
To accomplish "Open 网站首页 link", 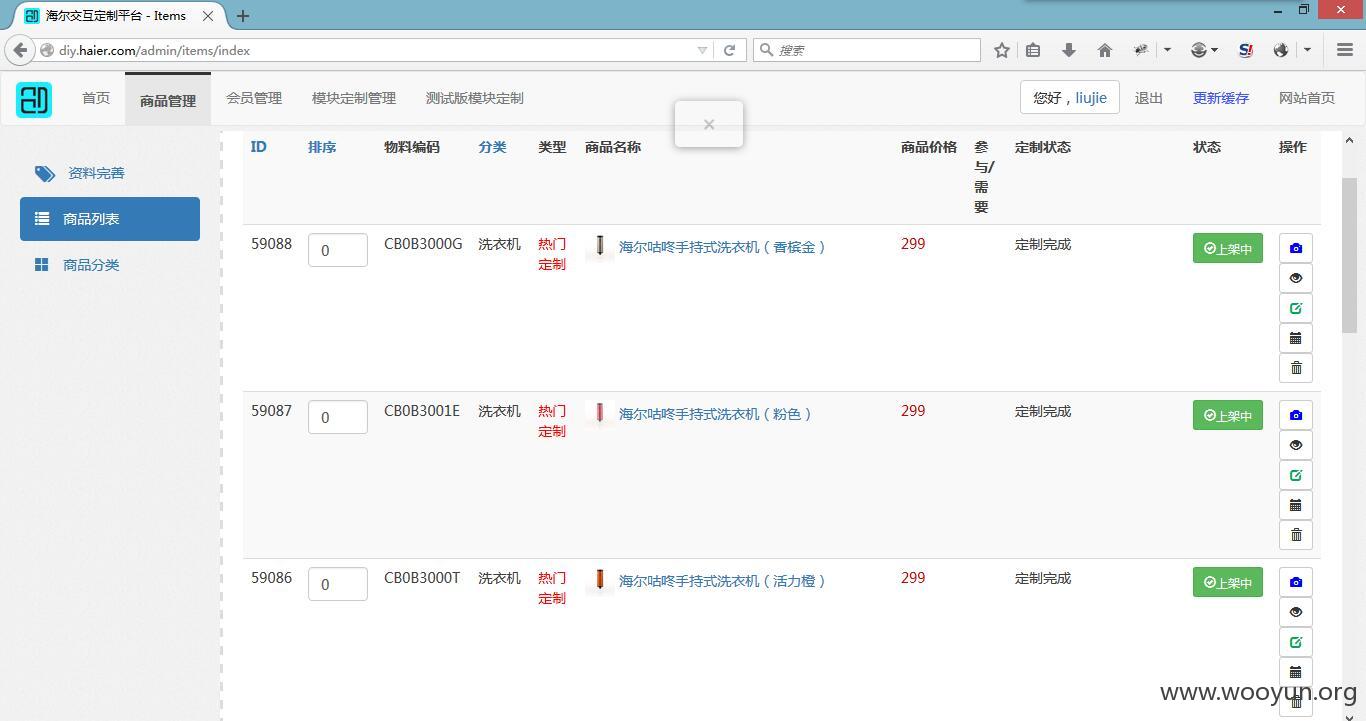I will [1307, 98].
